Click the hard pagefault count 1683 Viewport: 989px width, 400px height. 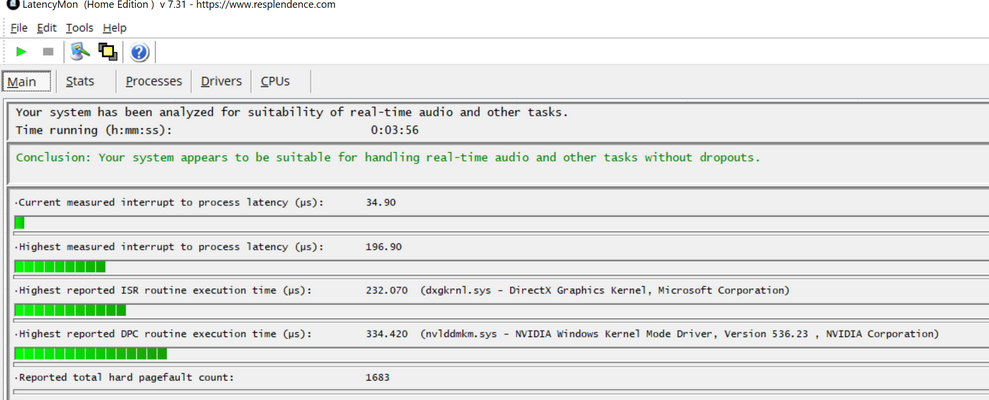tap(377, 377)
